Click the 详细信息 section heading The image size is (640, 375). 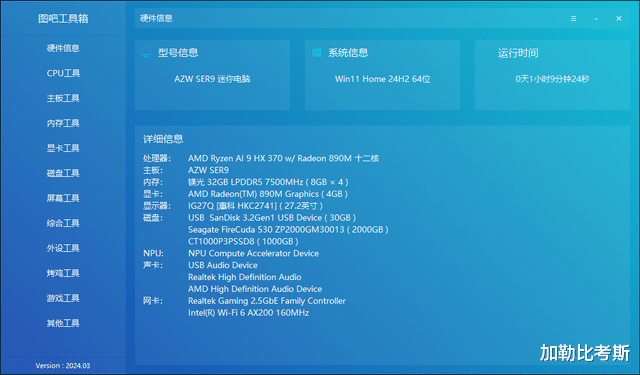click(x=163, y=139)
